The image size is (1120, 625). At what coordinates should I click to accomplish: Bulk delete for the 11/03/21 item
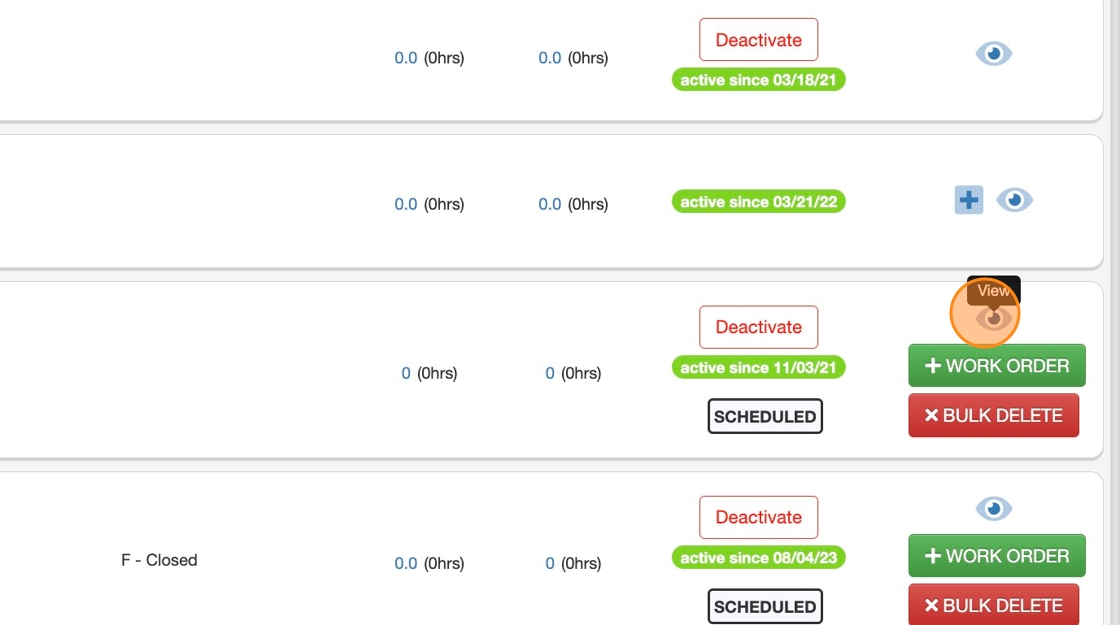coord(993,415)
